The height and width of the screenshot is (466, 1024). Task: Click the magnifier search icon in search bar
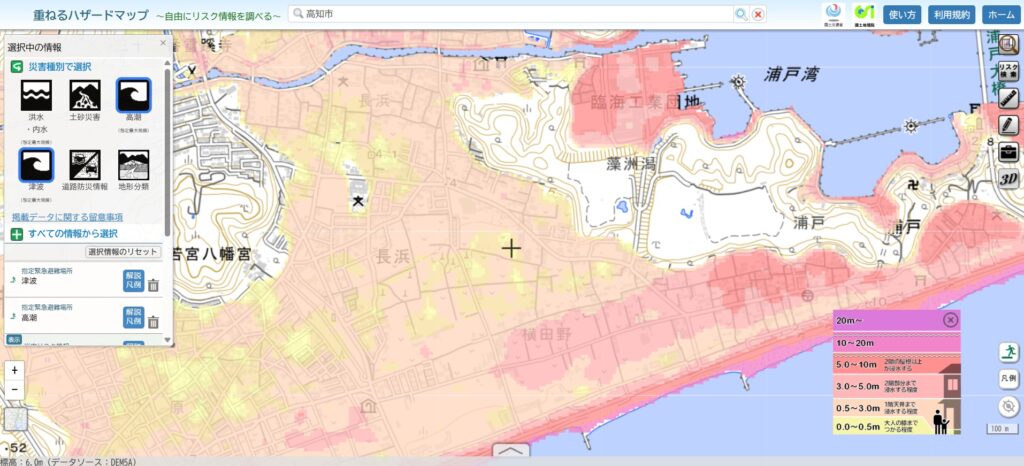tap(741, 14)
